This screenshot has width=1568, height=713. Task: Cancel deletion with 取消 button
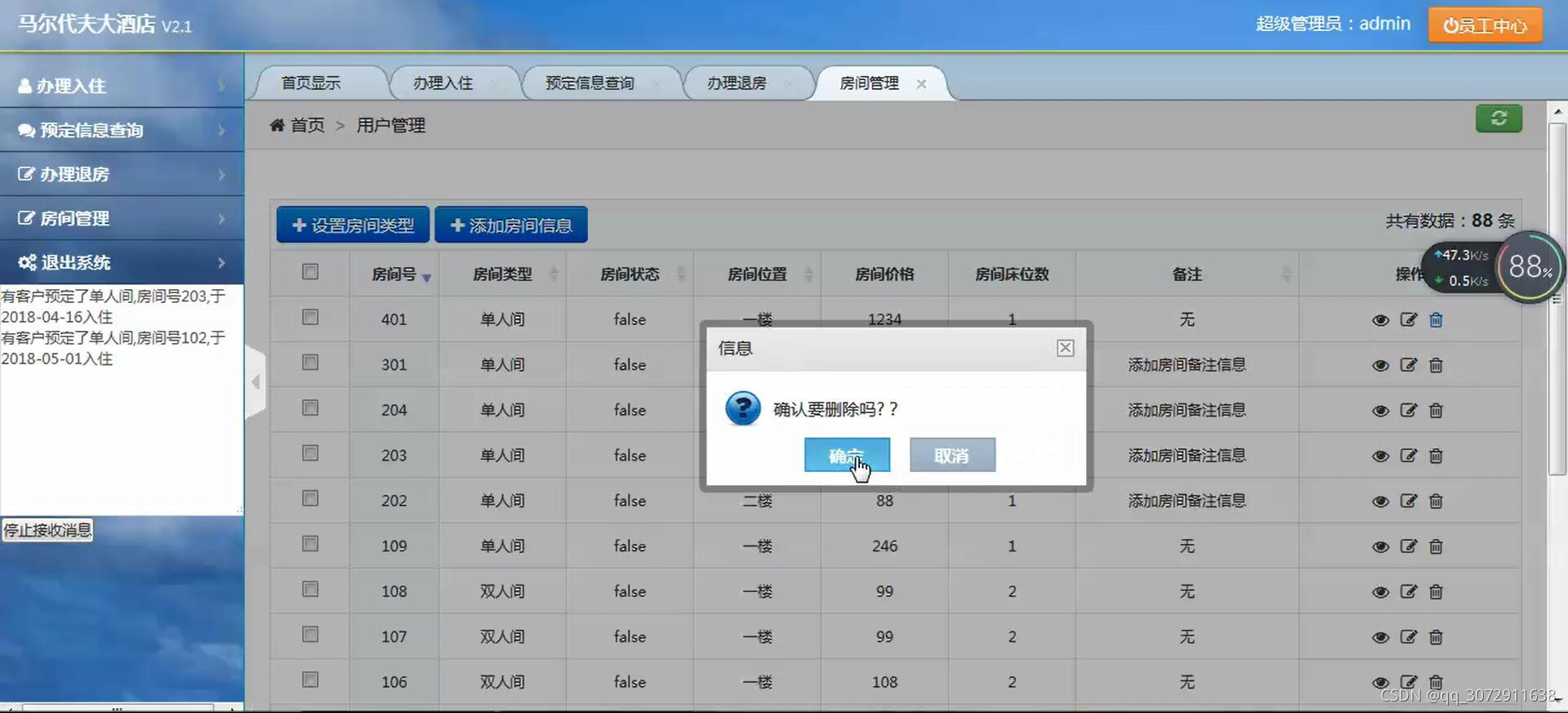tap(952, 455)
